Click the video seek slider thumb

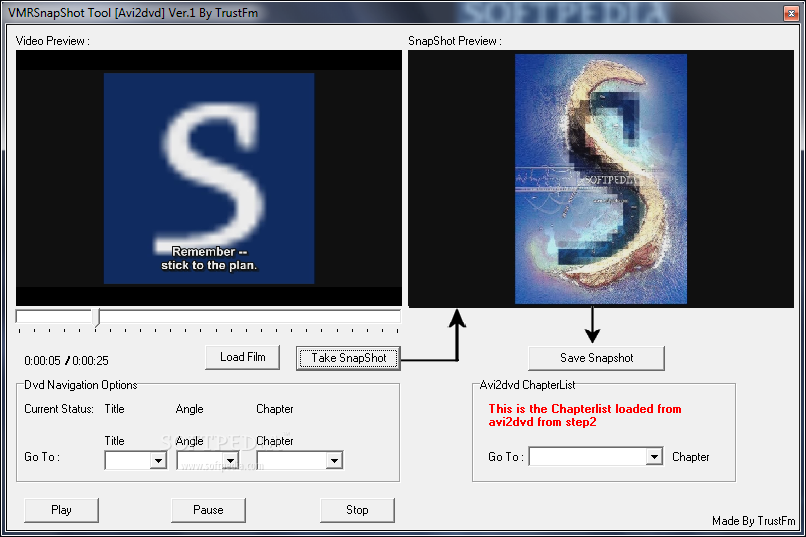(x=97, y=317)
